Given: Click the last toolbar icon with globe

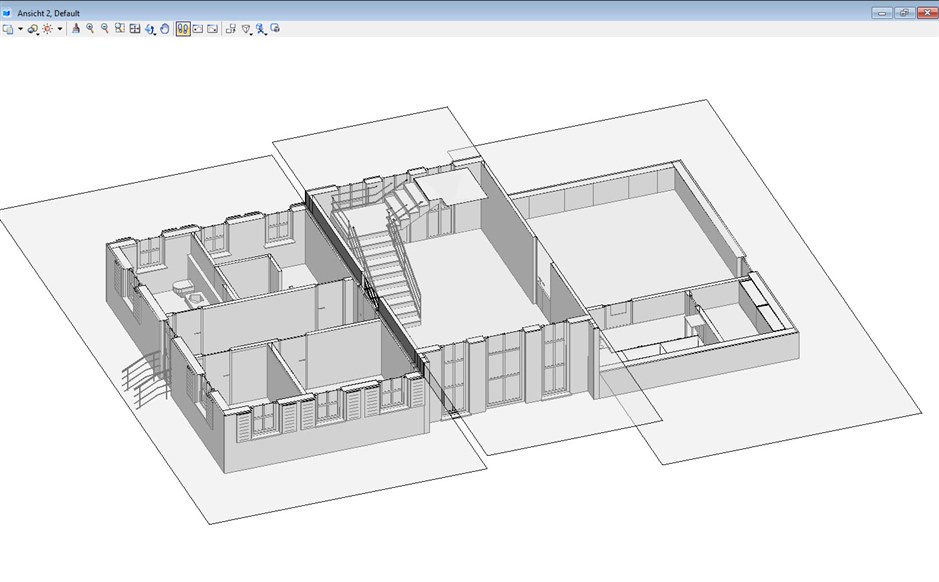Looking at the screenshot, I should click(275, 28).
